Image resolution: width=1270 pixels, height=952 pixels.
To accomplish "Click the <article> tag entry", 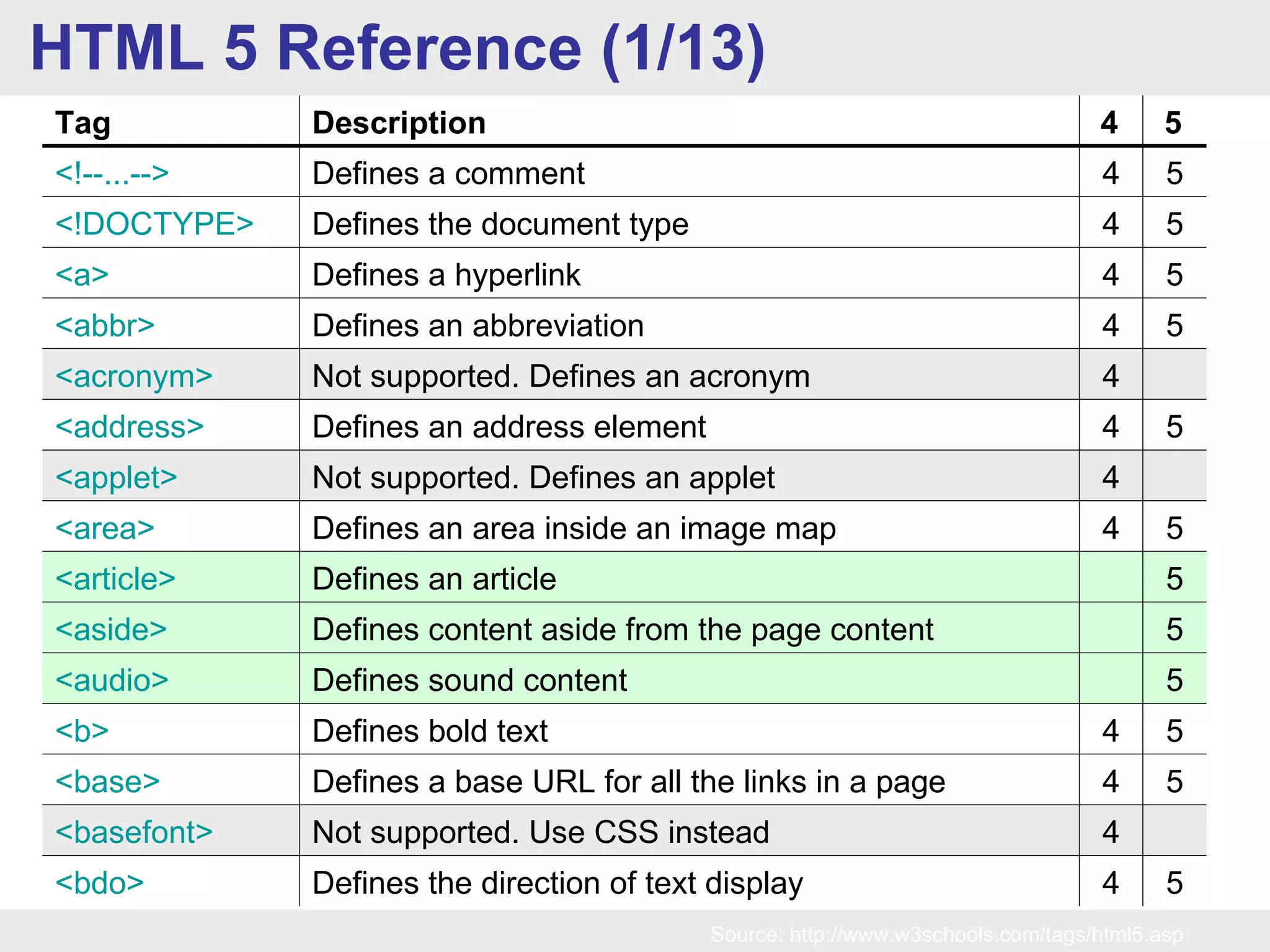I will point(115,579).
